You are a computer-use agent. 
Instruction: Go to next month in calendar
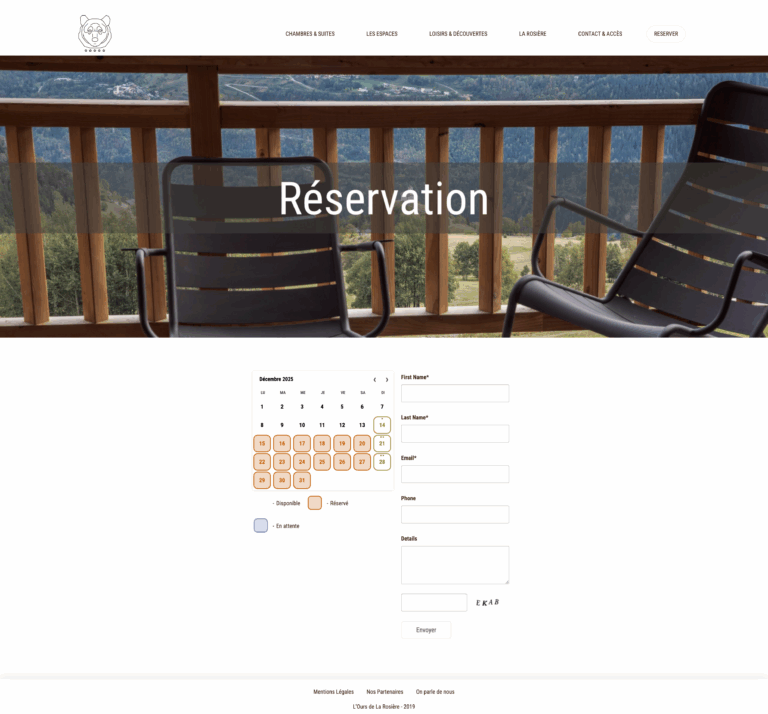[x=387, y=380]
